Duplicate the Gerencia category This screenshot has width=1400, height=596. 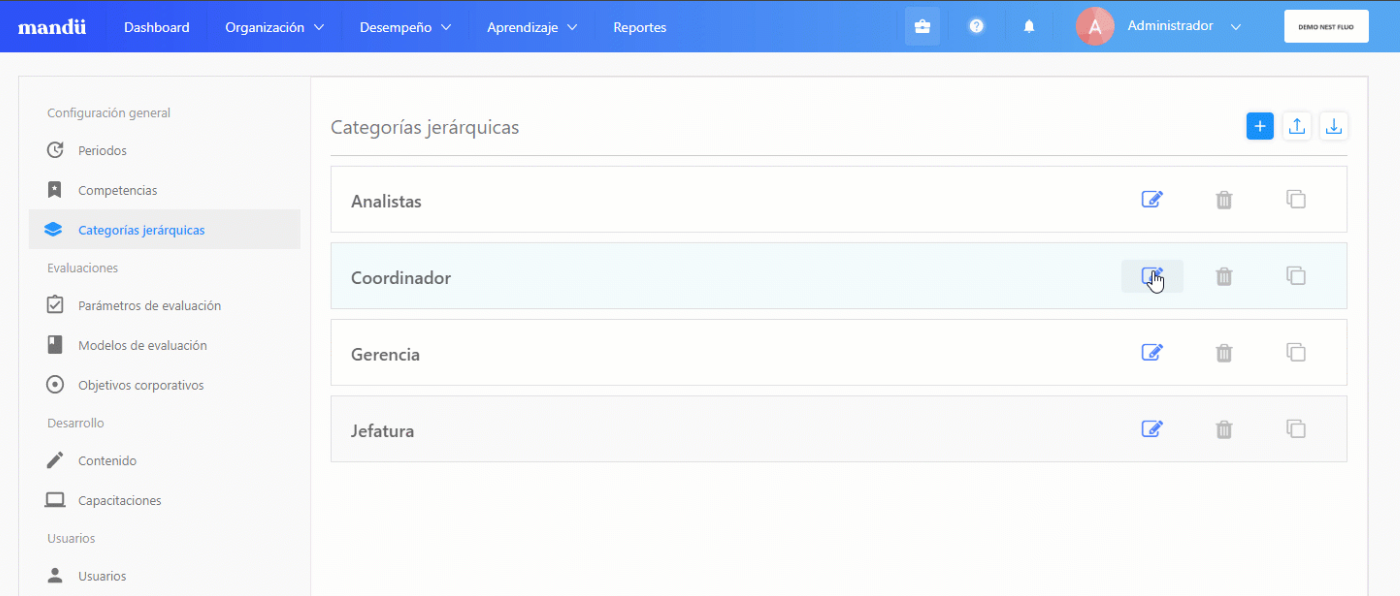(x=1296, y=352)
